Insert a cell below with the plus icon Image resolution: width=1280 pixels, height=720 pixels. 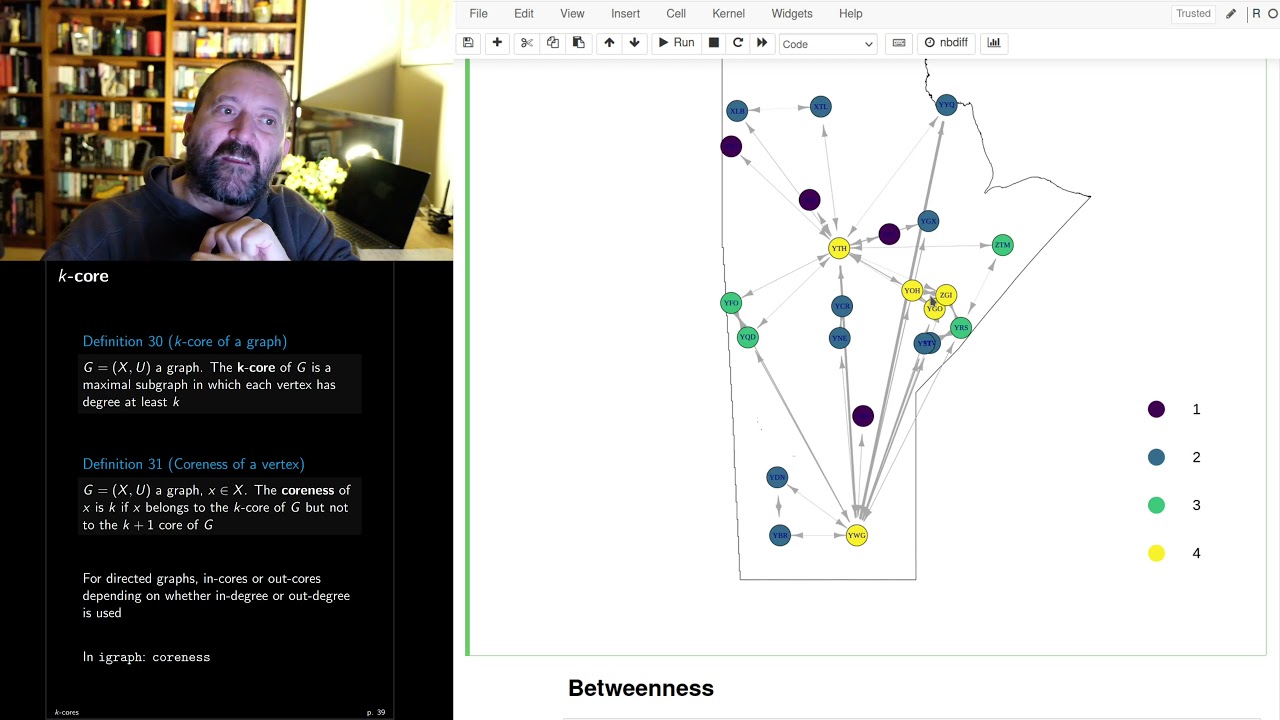point(497,43)
